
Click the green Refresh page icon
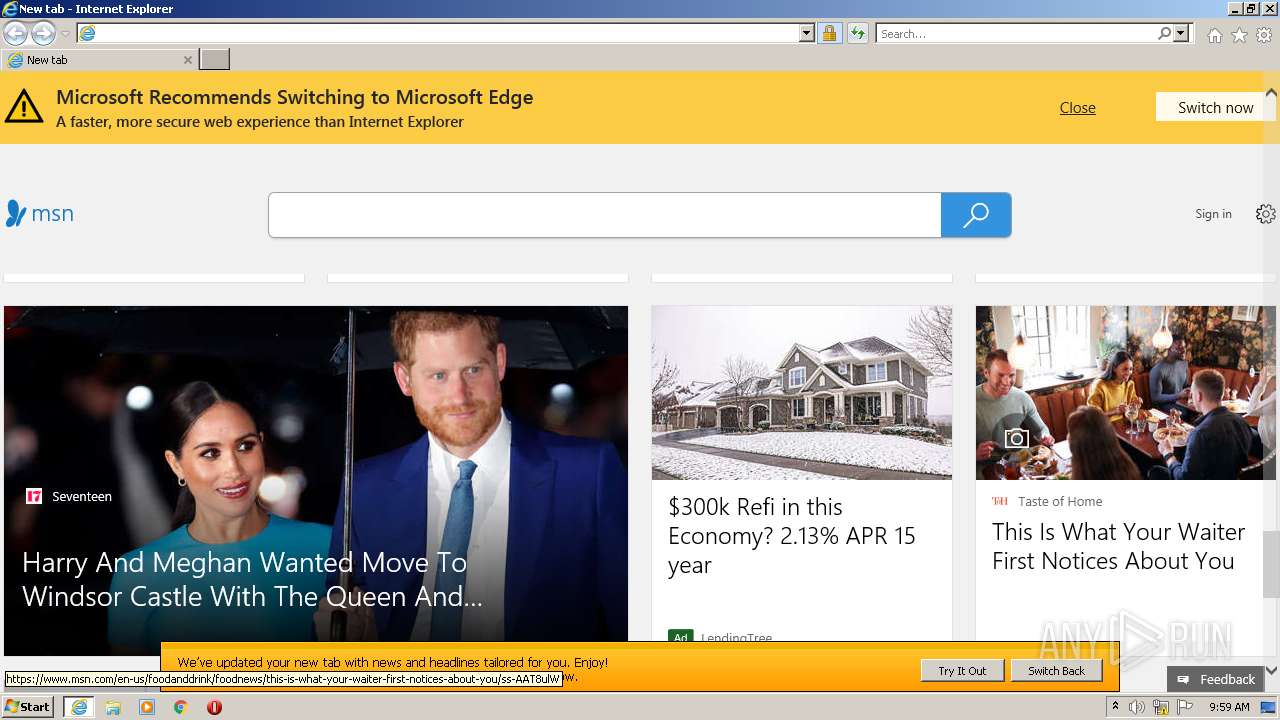(x=857, y=34)
